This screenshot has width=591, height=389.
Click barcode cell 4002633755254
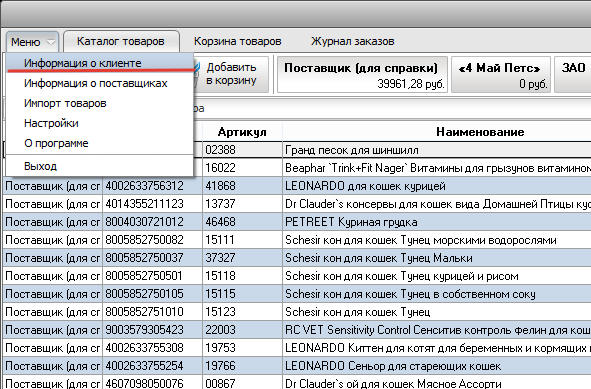[x=152, y=366]
